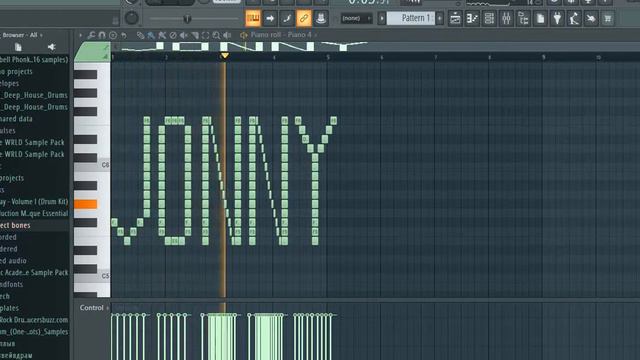Viewport: 640px width, 360px height.
Task: Click the plus button after Pattern 1
Action: point(440,18)
